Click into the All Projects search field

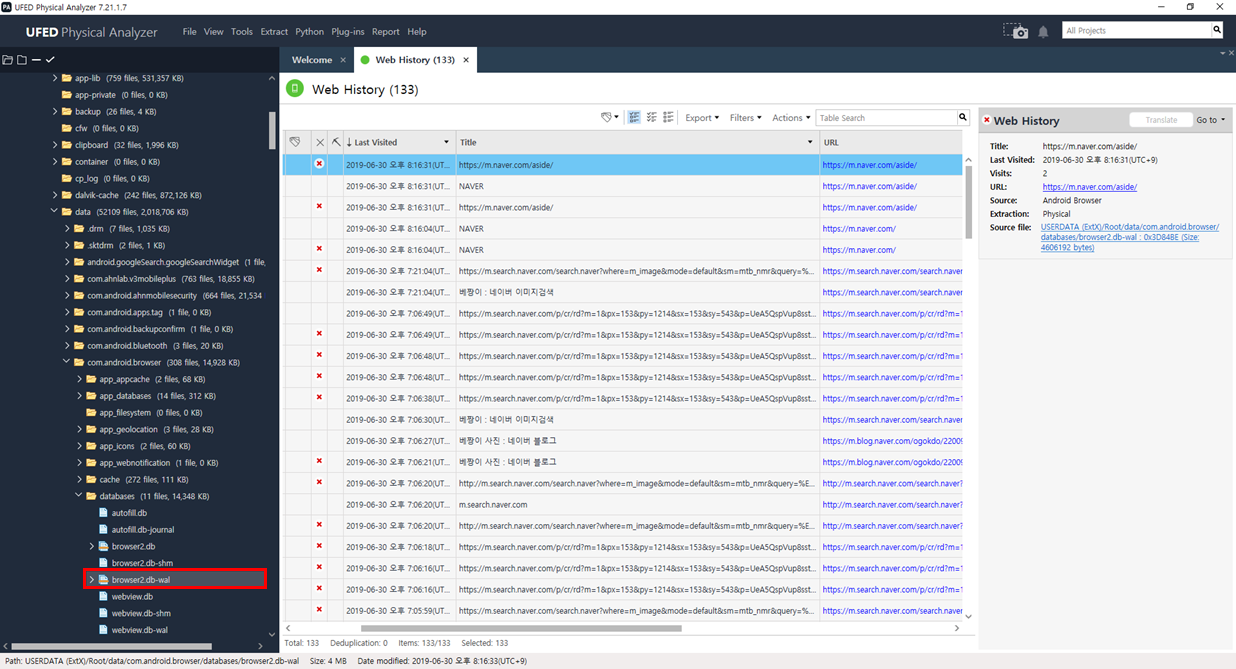tap(1136, 30)
